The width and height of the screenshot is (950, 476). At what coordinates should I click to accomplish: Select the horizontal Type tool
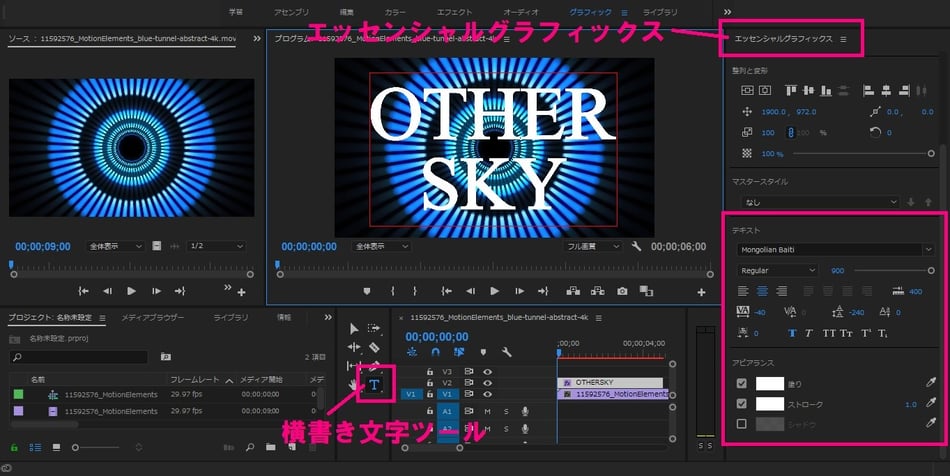click(374, 385)
